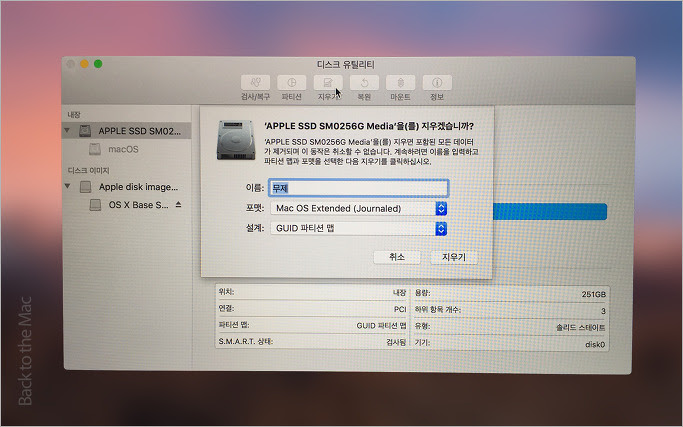The height and width of the screenshot is (427, 683).
Task: Select the APPLE SSD drive icon in sidebar
Action: pos(85,131)
